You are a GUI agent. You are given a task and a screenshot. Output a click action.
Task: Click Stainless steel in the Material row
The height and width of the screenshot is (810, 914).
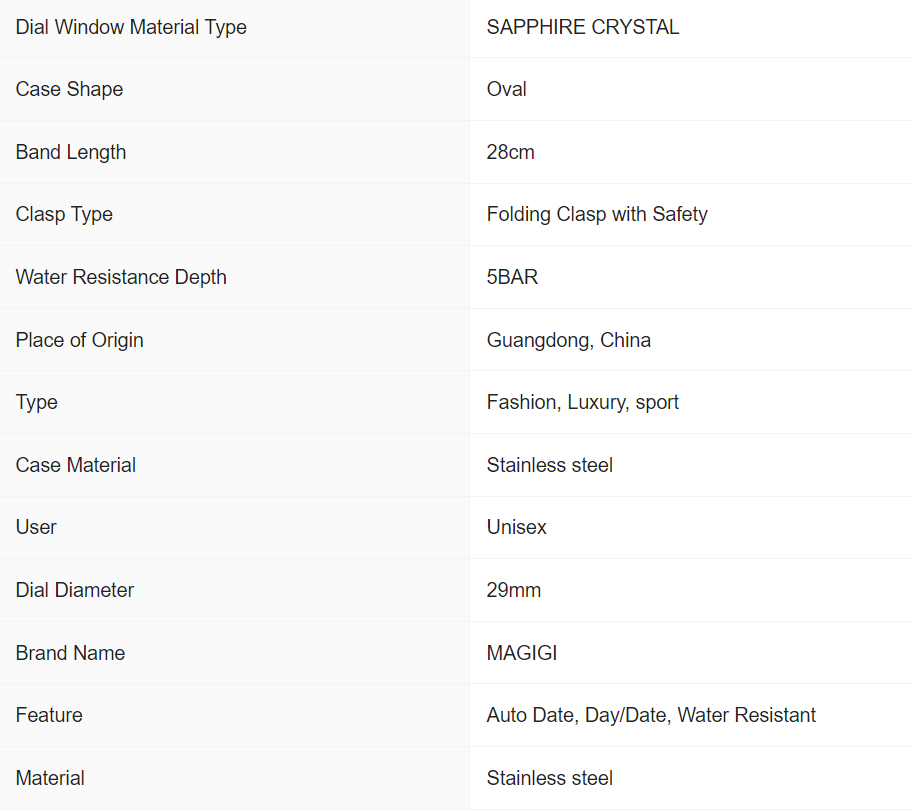click(549, 778)
